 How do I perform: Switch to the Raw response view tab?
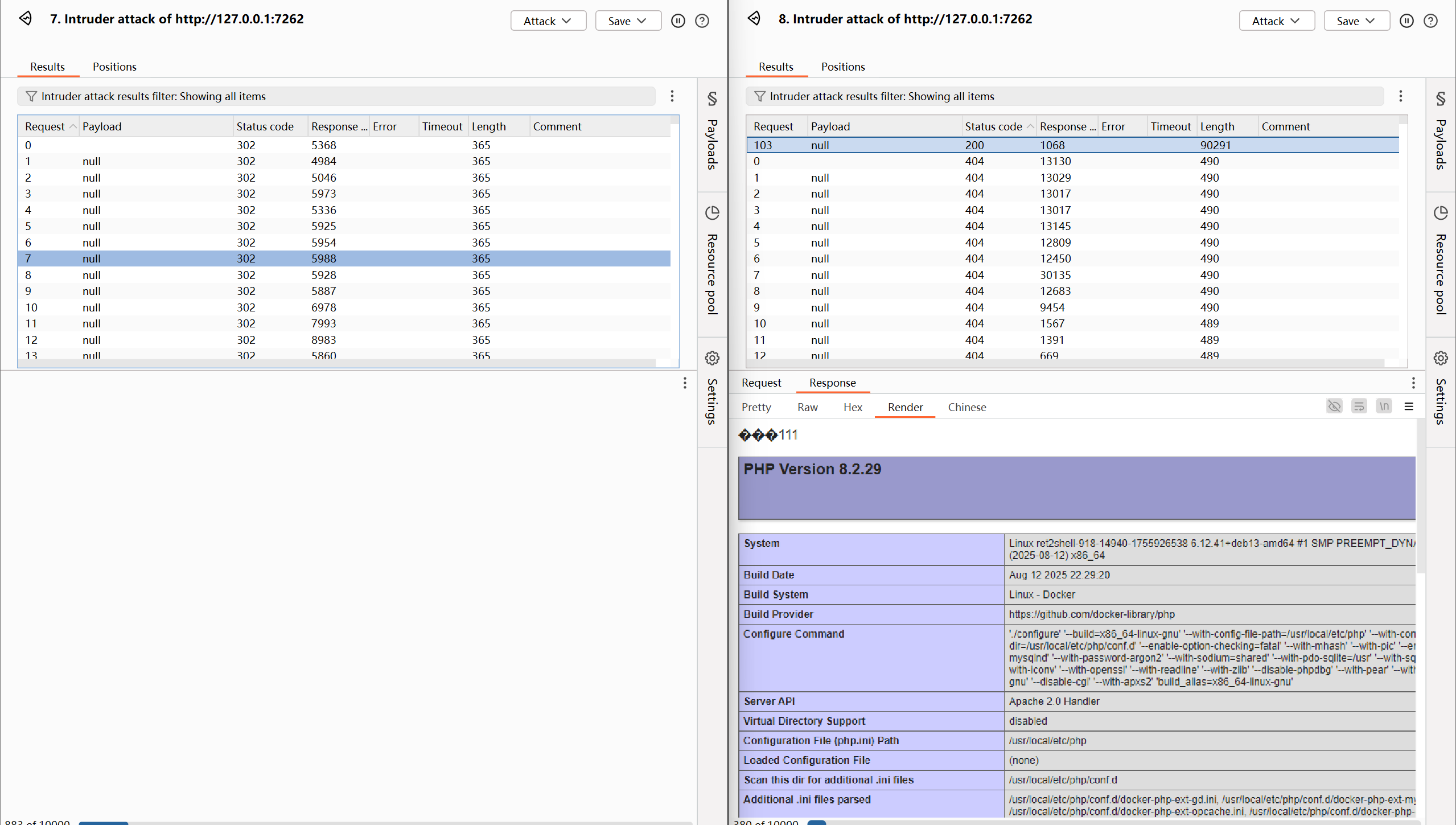807,407
